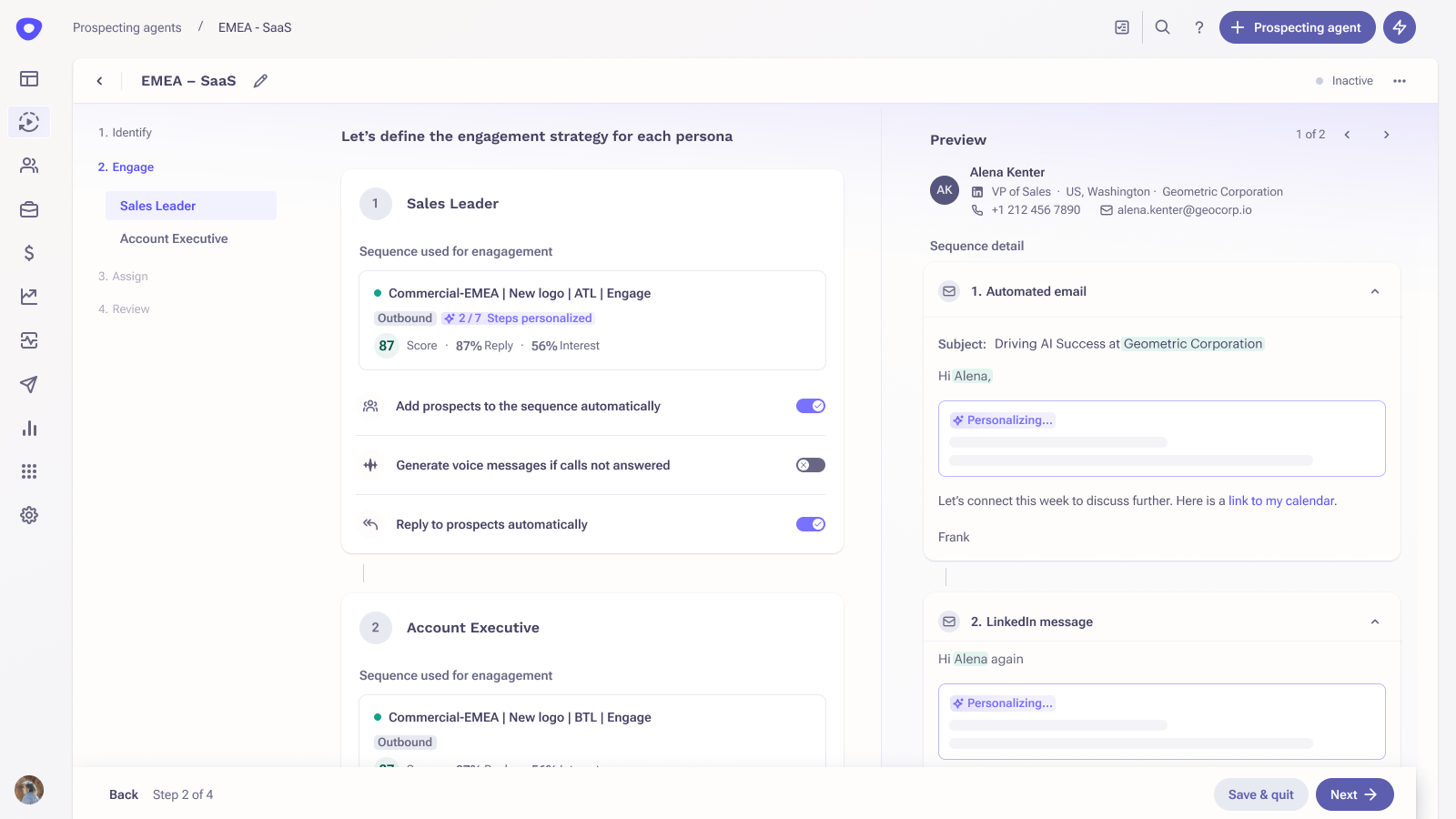Click the Alena Kenter name

click(x=1007, y=172)
